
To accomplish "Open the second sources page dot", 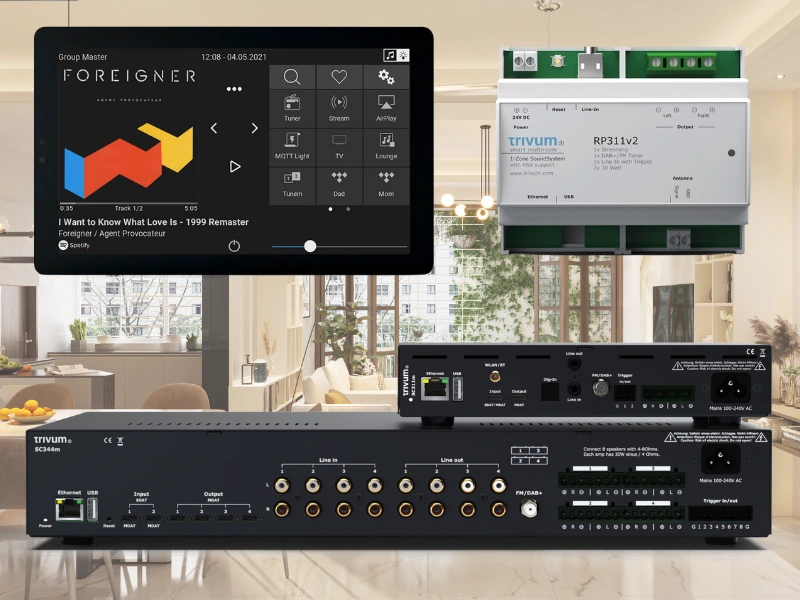I will click(x=348, y=210).
